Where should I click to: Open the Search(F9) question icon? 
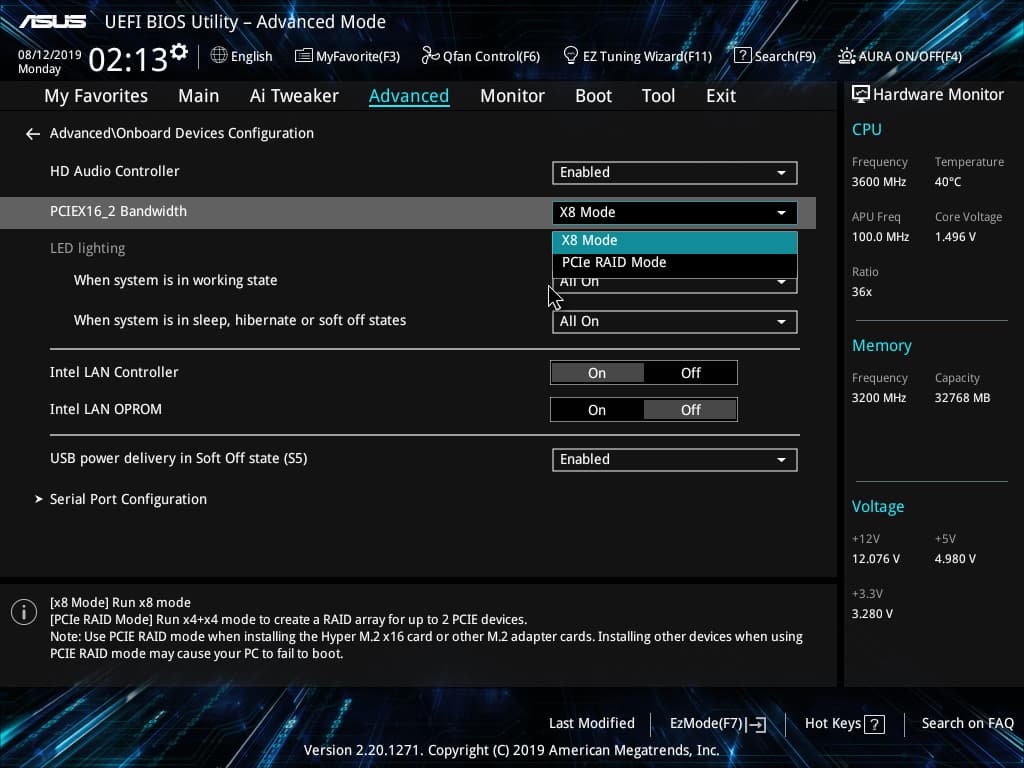pos(743,56)
